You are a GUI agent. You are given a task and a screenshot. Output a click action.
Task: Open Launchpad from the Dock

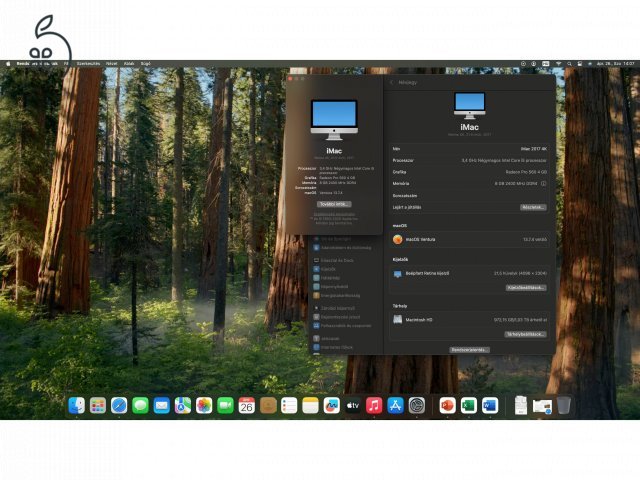[98, 406]
